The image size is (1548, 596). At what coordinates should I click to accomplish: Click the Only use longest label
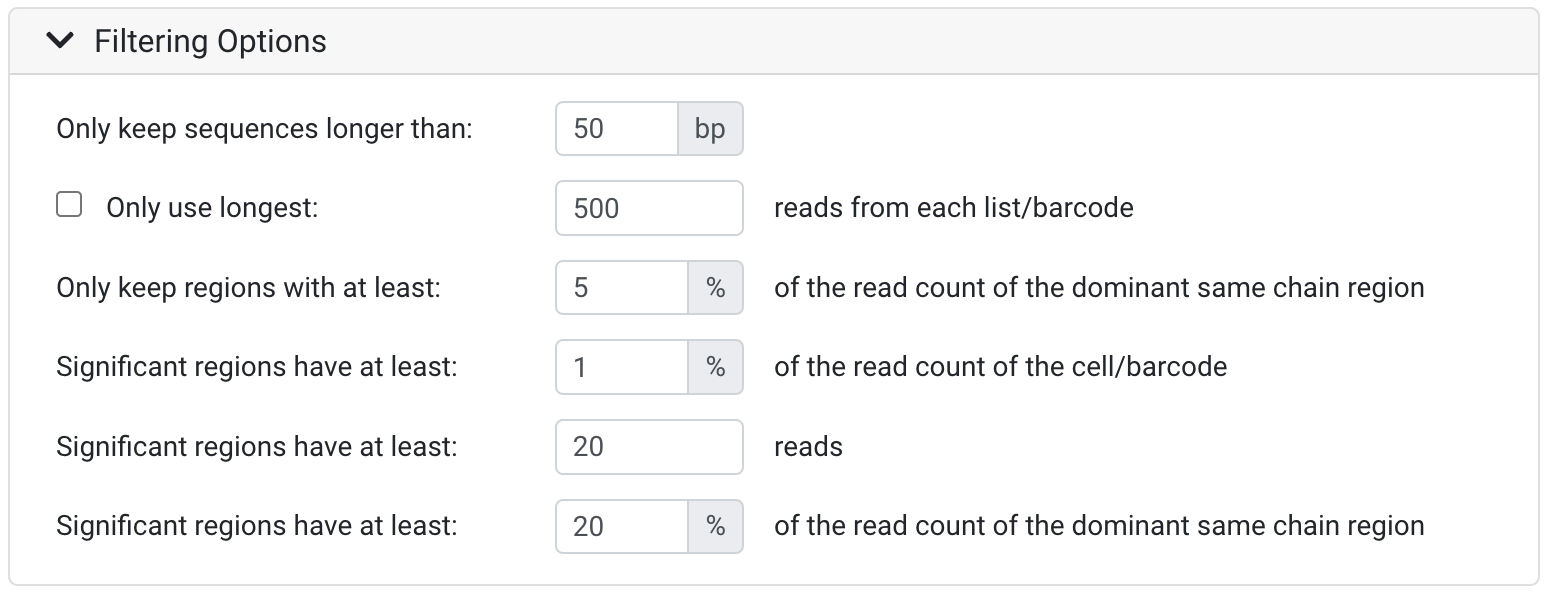coord(212,208)
